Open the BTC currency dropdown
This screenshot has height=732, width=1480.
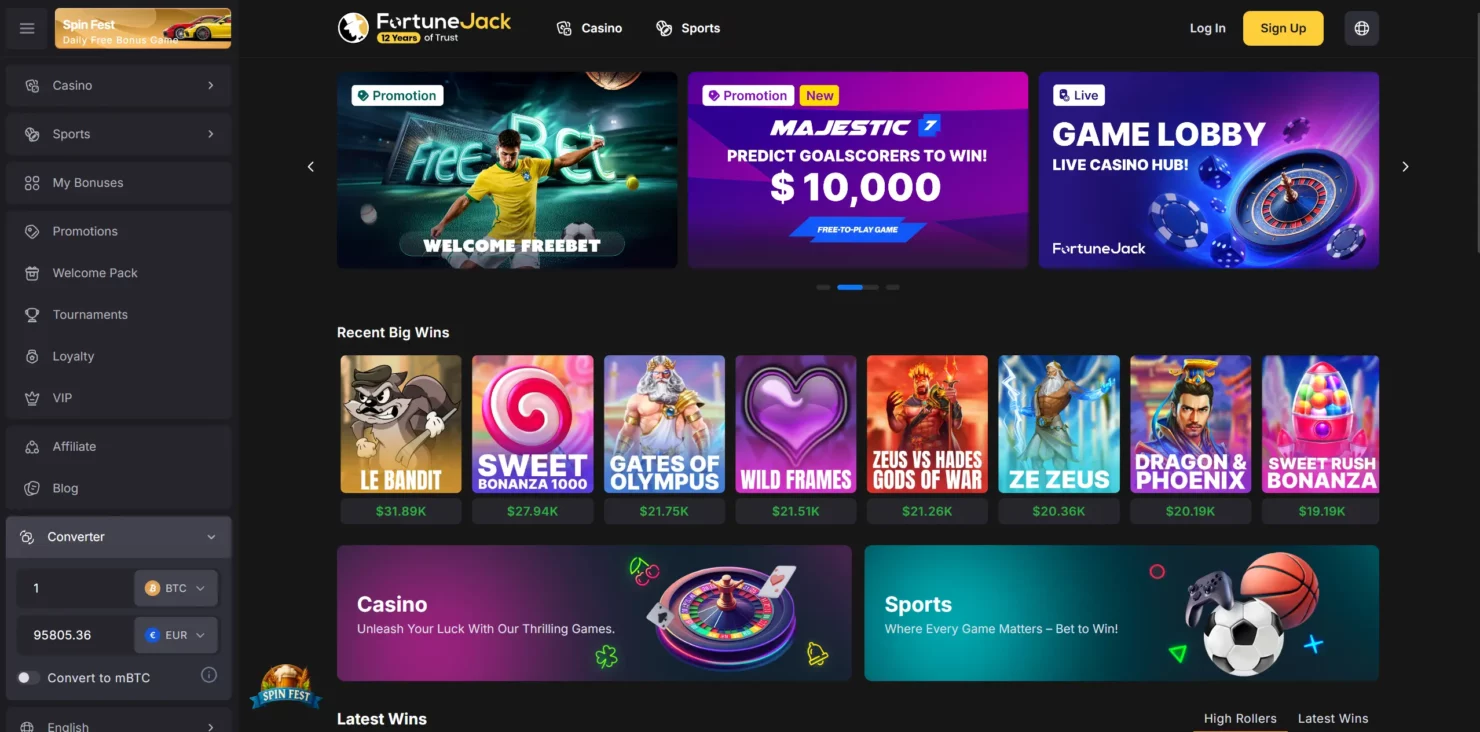(176, 588)
